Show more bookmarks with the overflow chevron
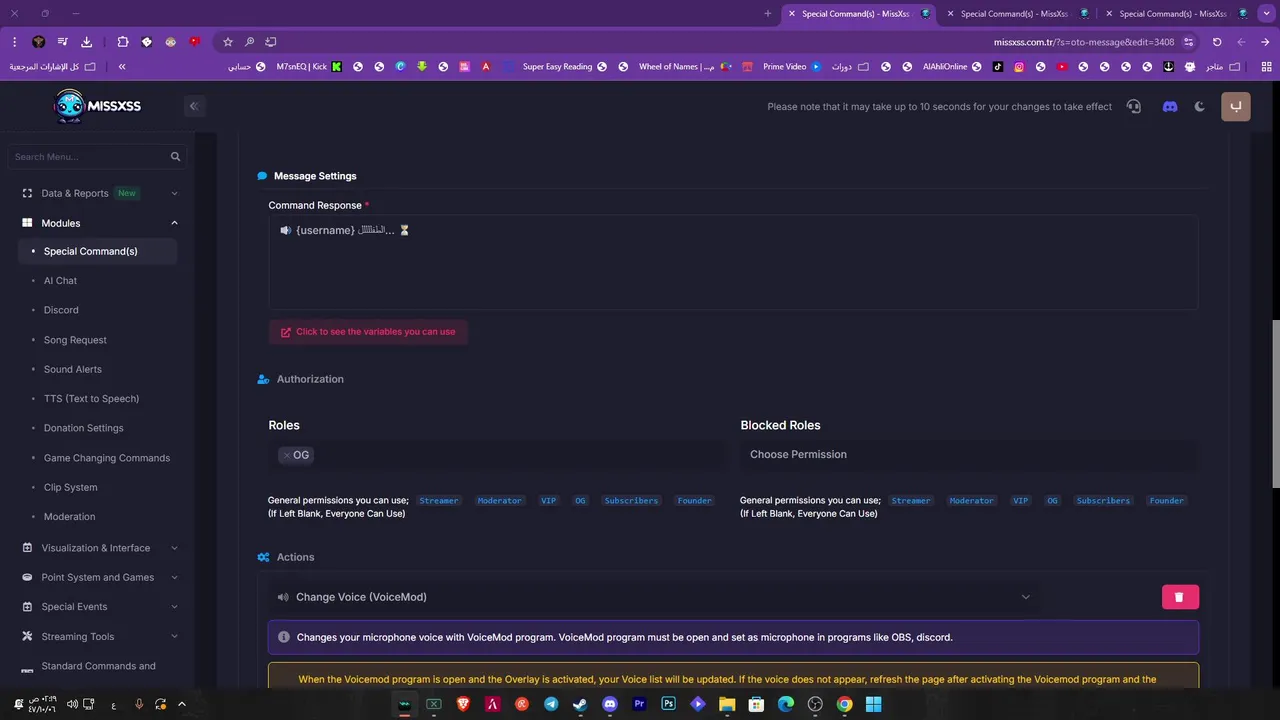The image size is (1280, 720). [122, 67]
